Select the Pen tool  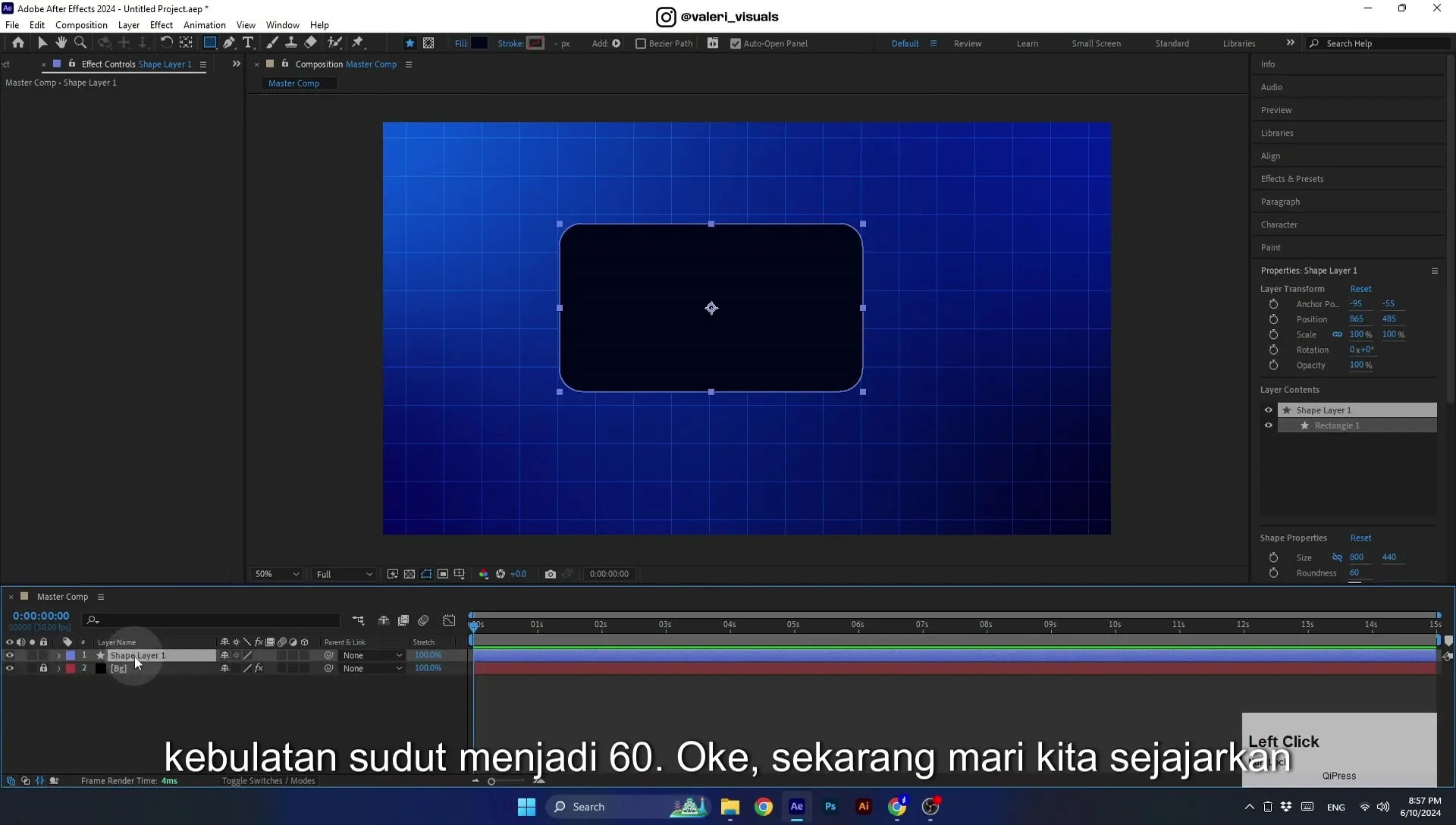click(x=229, y=43)
